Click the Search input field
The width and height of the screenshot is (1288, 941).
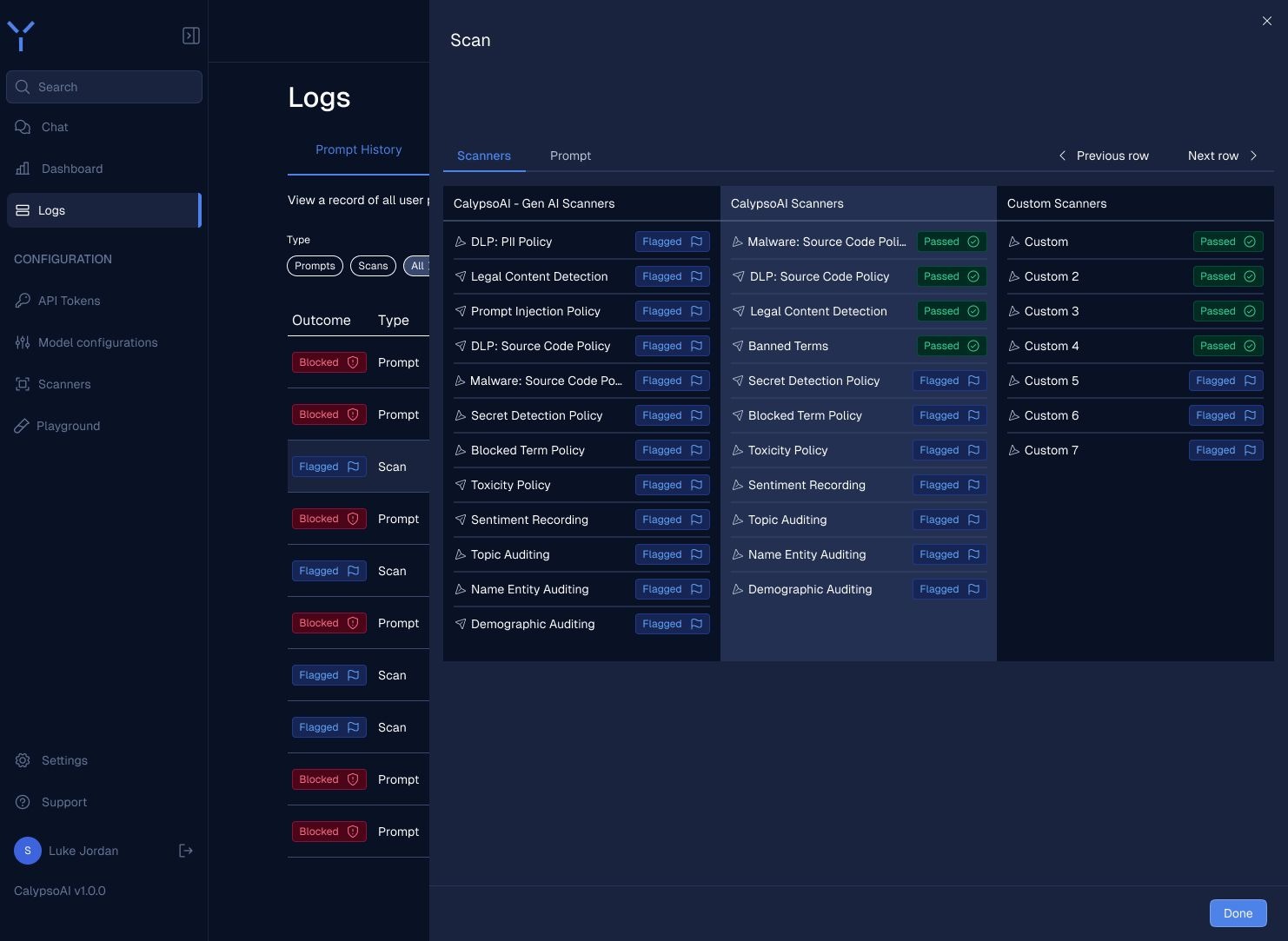104,87
